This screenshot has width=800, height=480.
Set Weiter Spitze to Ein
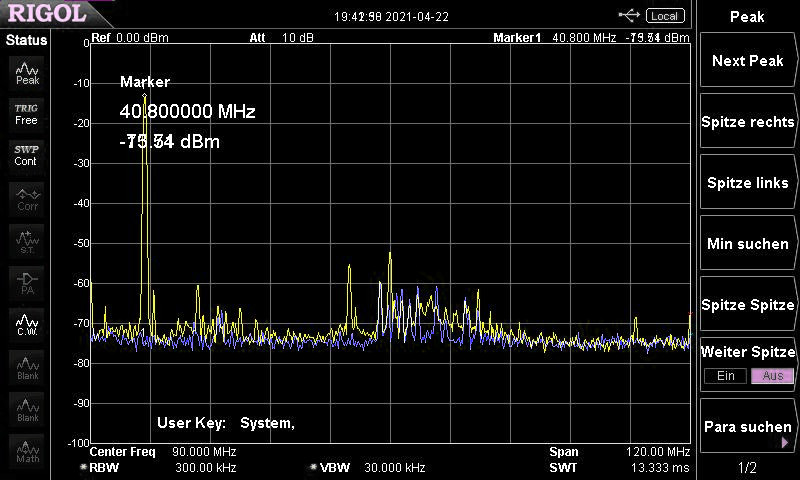(726, 376)
